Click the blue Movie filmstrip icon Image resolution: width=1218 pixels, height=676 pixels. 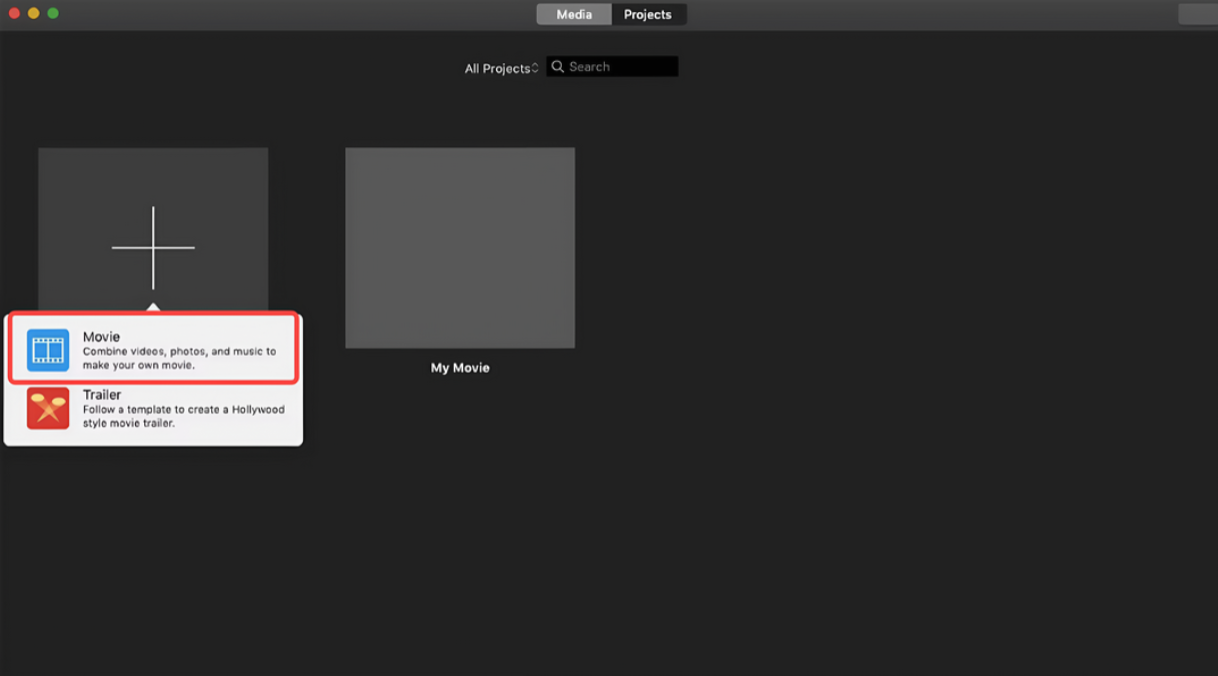48,350
